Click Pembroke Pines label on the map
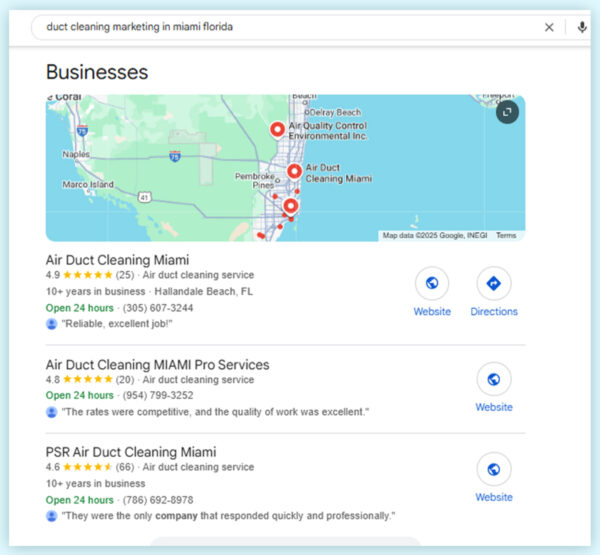This screenshot has height=555, width=600. pyautogui.click(x=255, y=181)
